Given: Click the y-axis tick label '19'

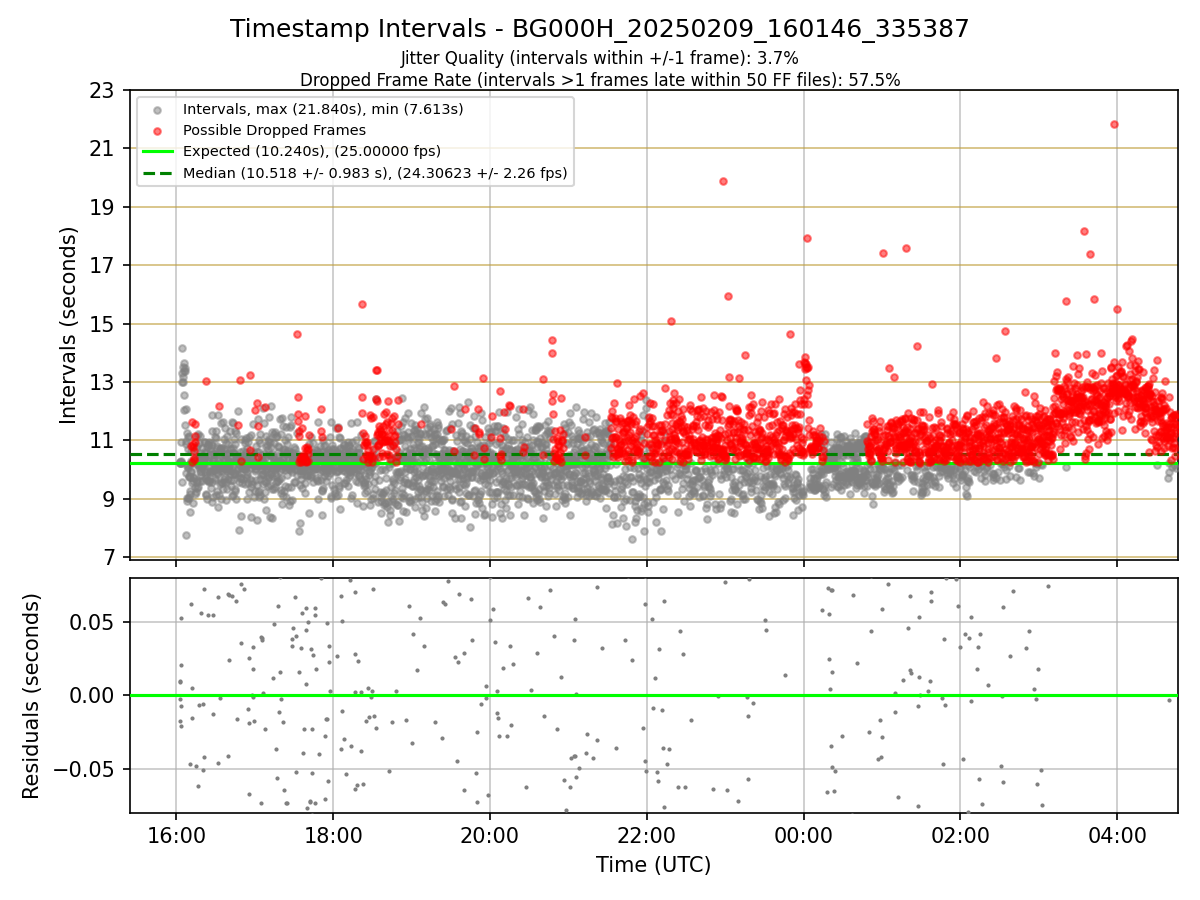Looking at the screenshot, I should click(102, 208).
